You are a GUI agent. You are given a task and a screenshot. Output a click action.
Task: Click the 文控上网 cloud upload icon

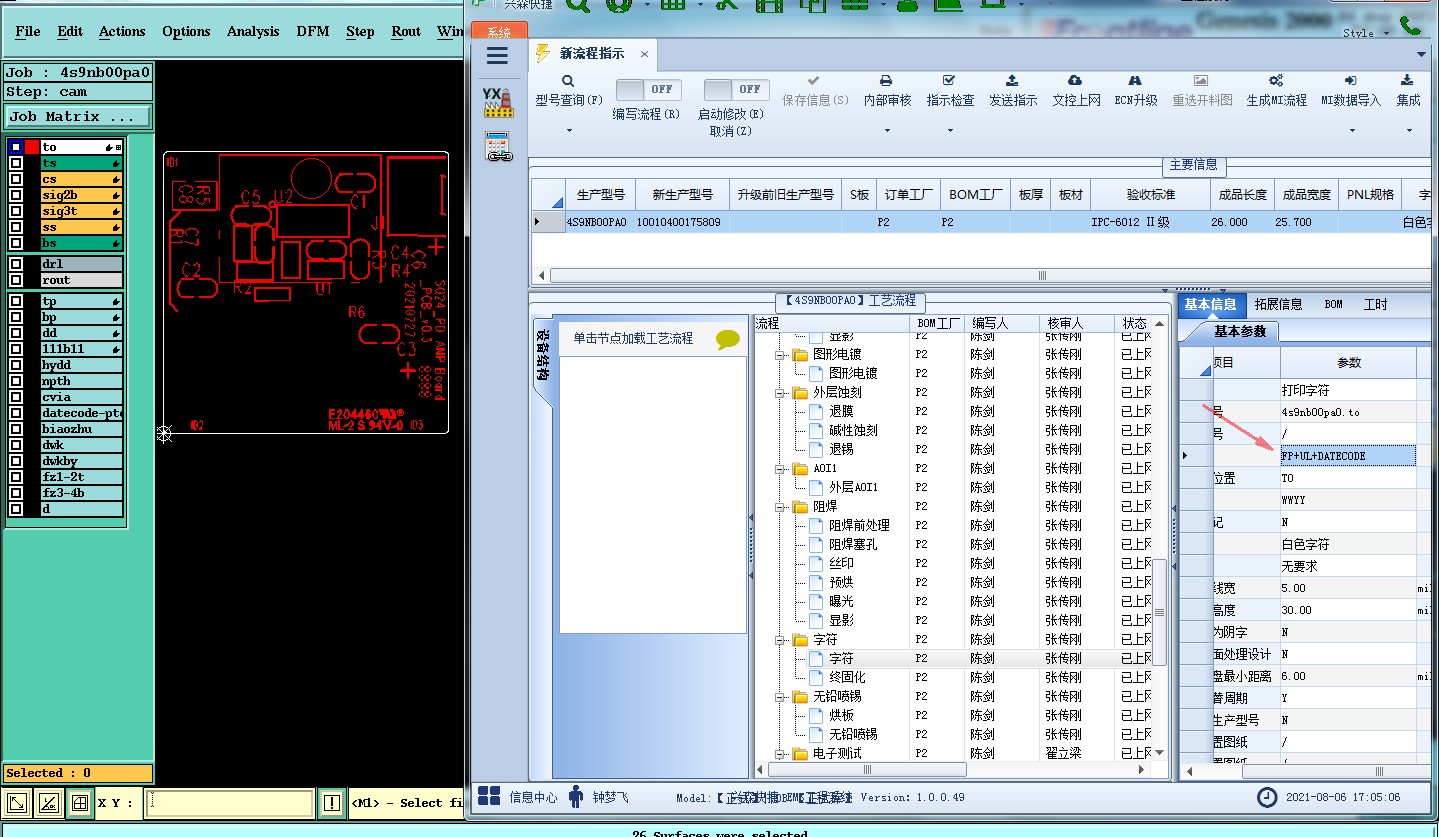point(1075,81)
